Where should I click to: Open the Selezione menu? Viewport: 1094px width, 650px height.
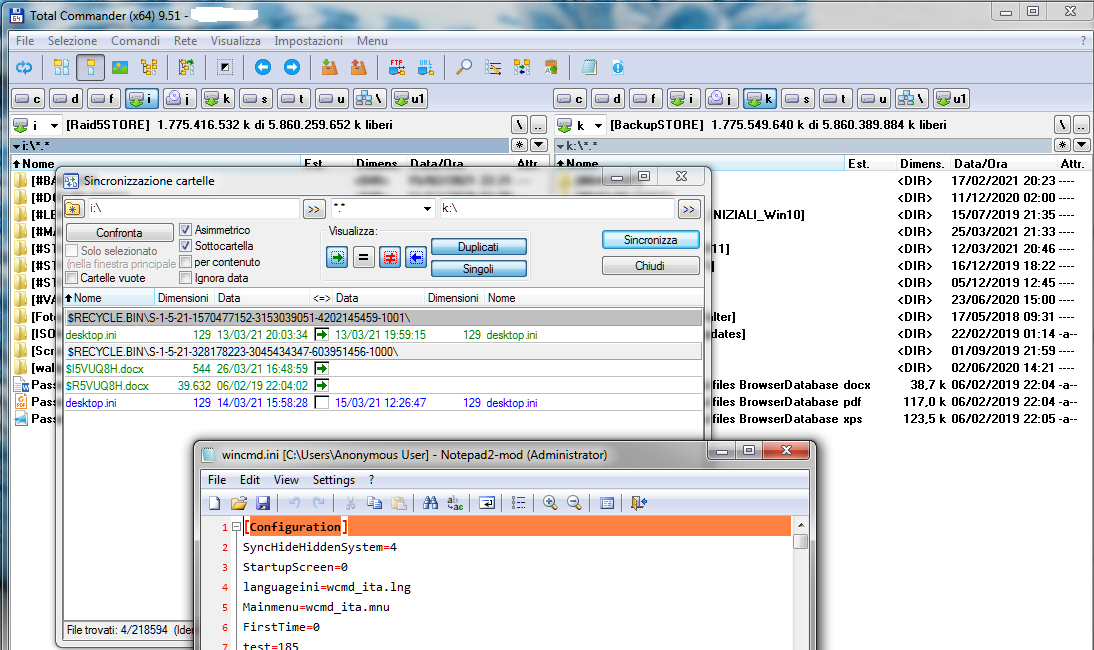(73, 40)
